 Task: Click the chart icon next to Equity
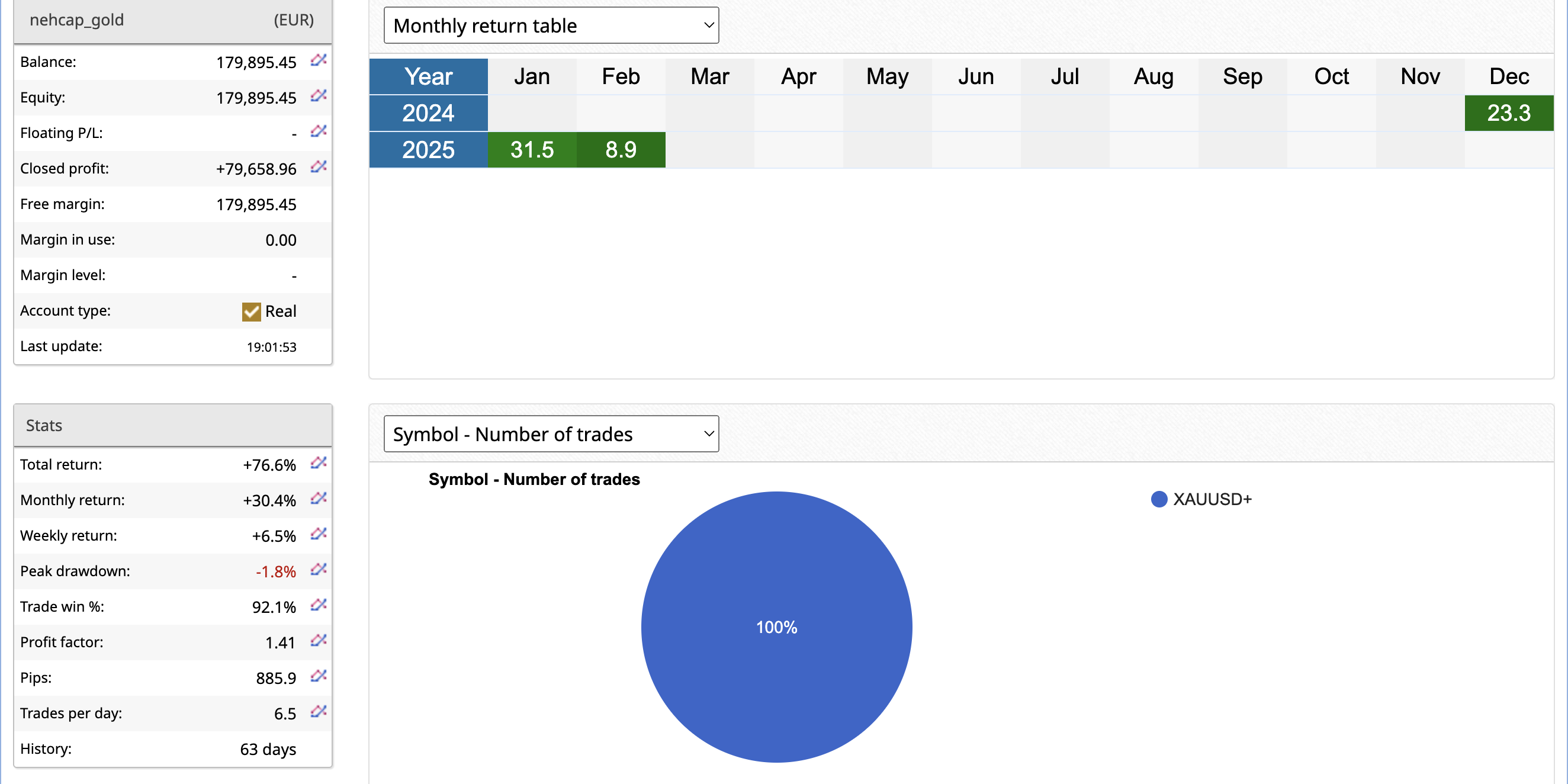319,96
